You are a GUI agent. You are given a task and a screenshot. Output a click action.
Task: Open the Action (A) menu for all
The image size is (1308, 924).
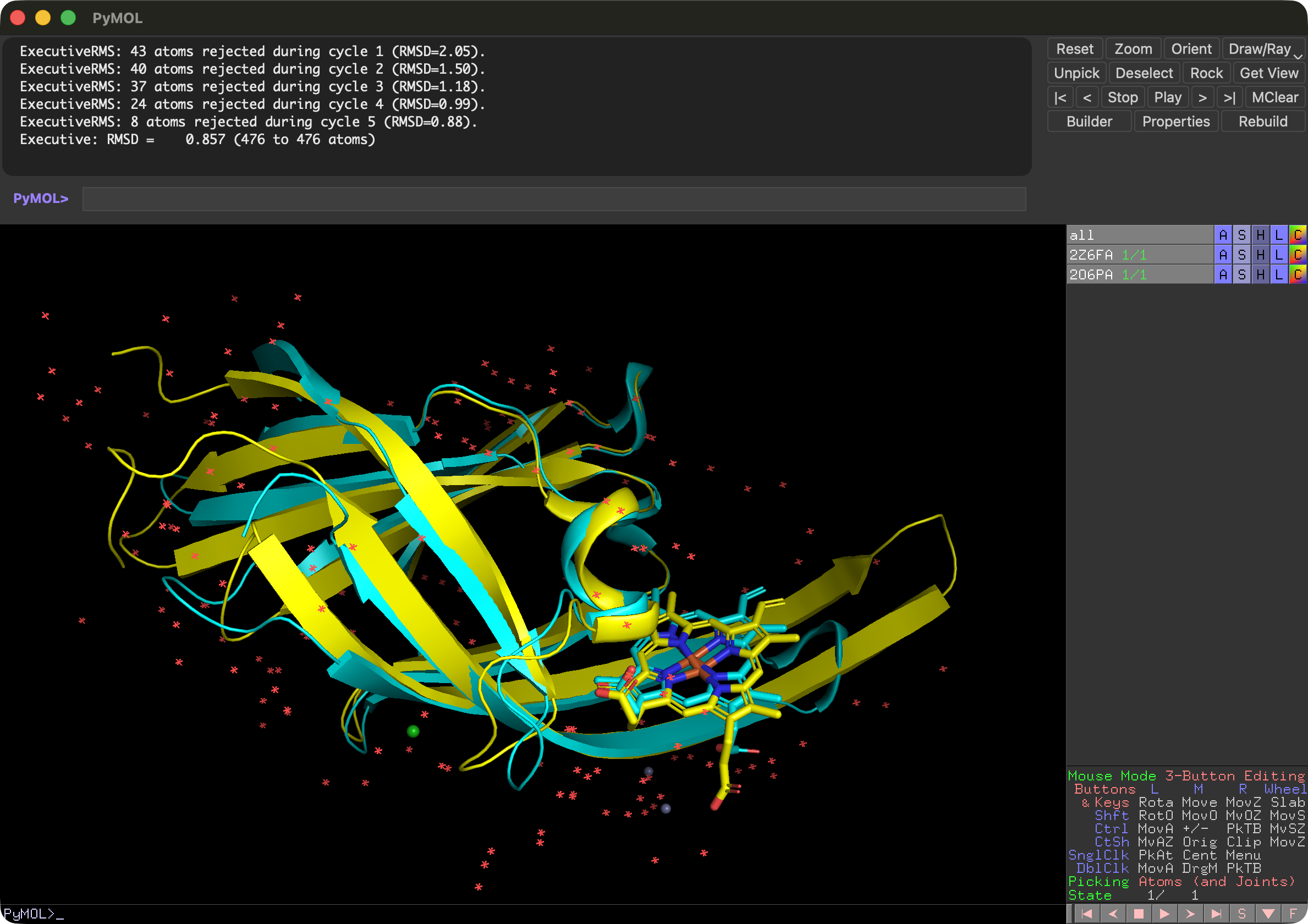coord(1223,235)
